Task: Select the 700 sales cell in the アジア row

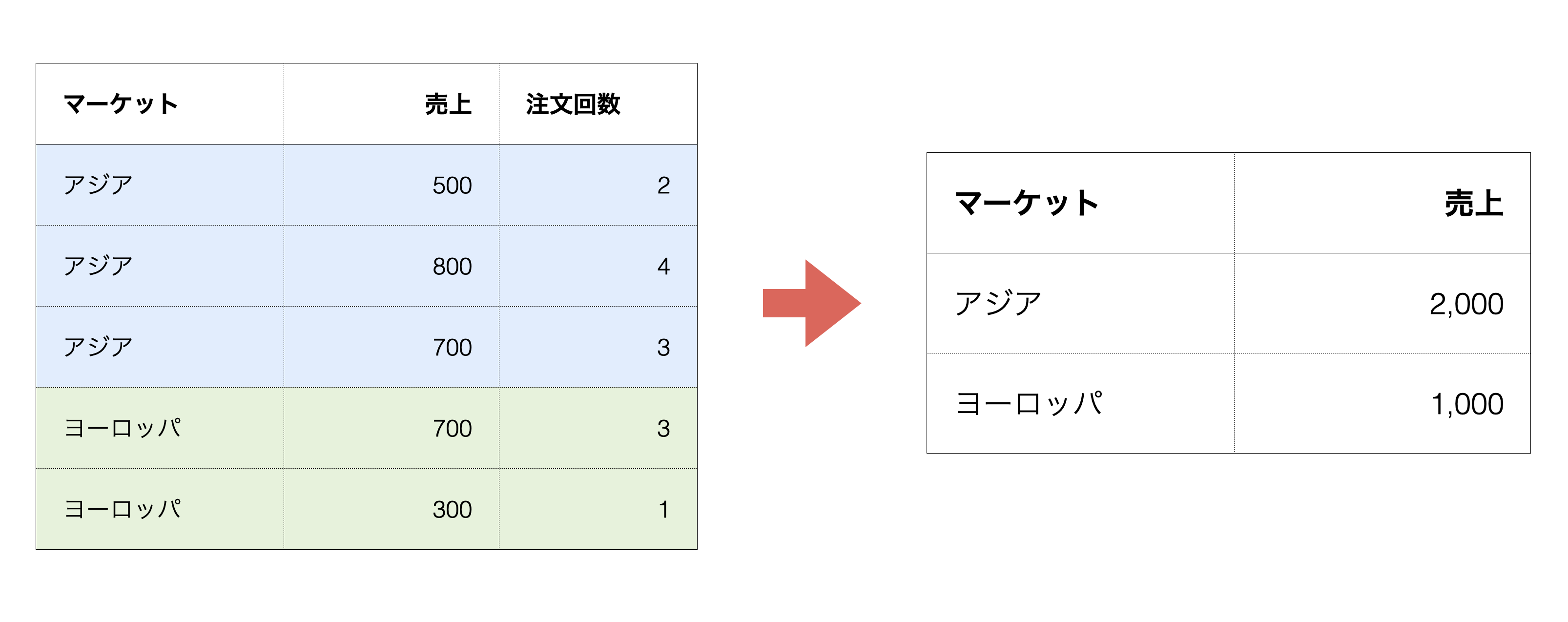Action: point(452,347)
